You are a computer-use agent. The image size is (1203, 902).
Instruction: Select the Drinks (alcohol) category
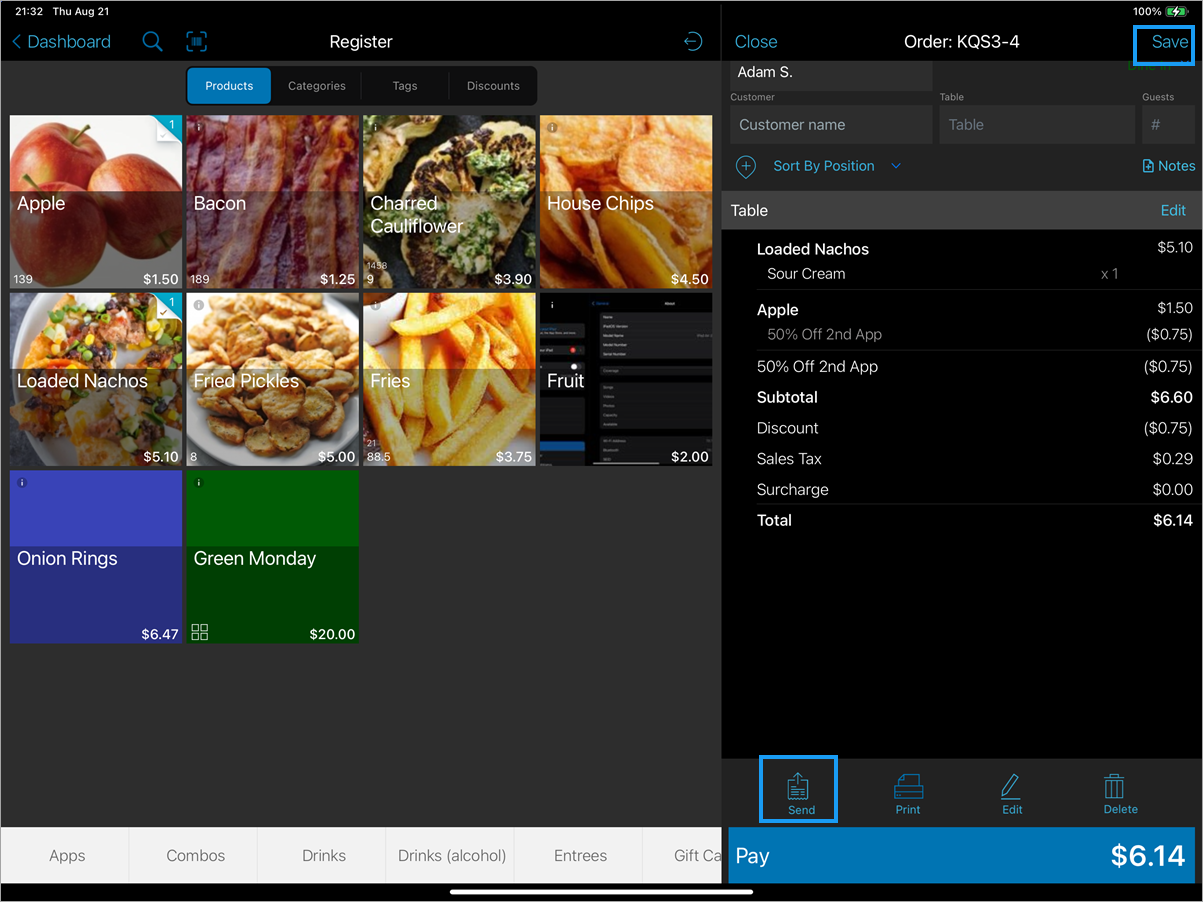point(452,855)
